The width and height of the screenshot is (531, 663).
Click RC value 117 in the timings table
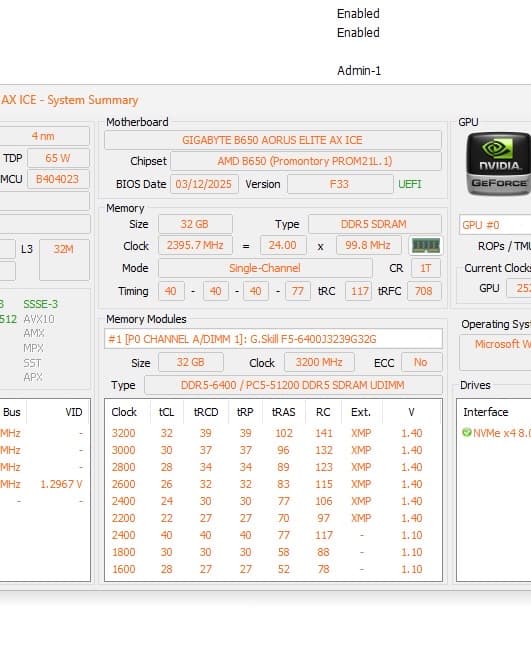click(324, 535)
